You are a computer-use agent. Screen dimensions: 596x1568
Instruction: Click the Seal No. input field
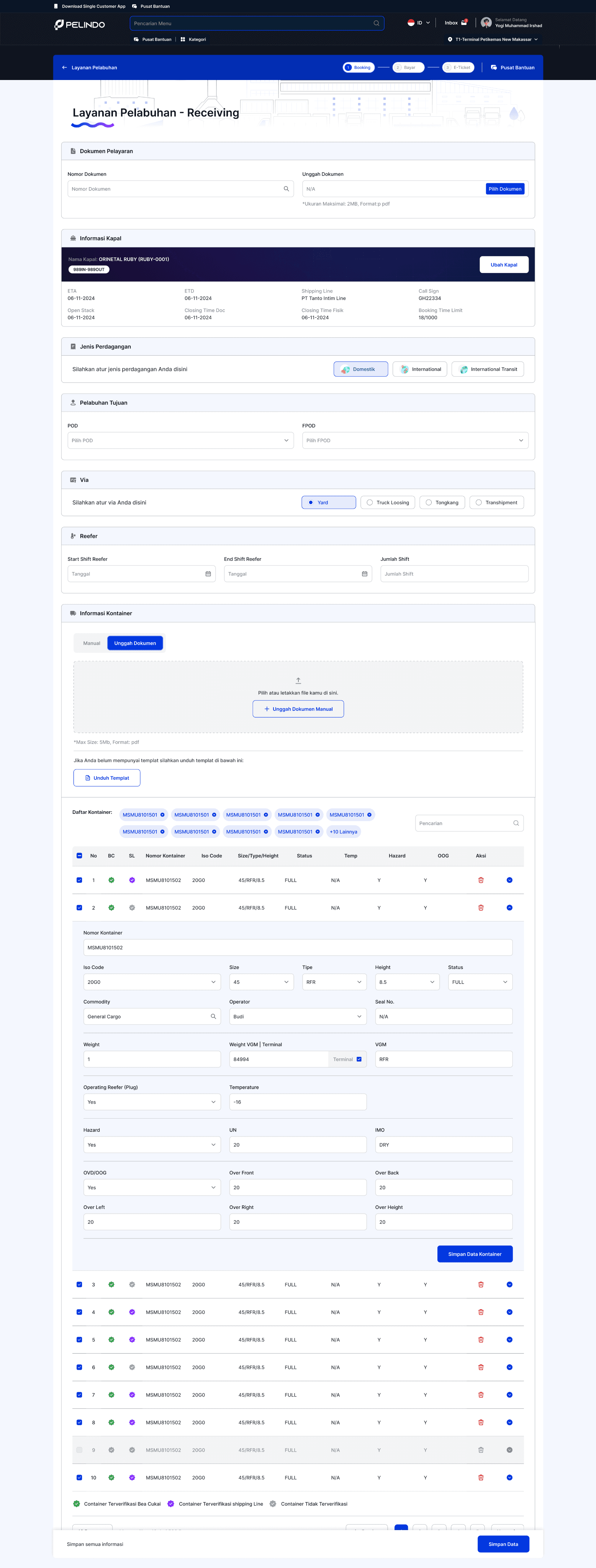point(444,1016)
